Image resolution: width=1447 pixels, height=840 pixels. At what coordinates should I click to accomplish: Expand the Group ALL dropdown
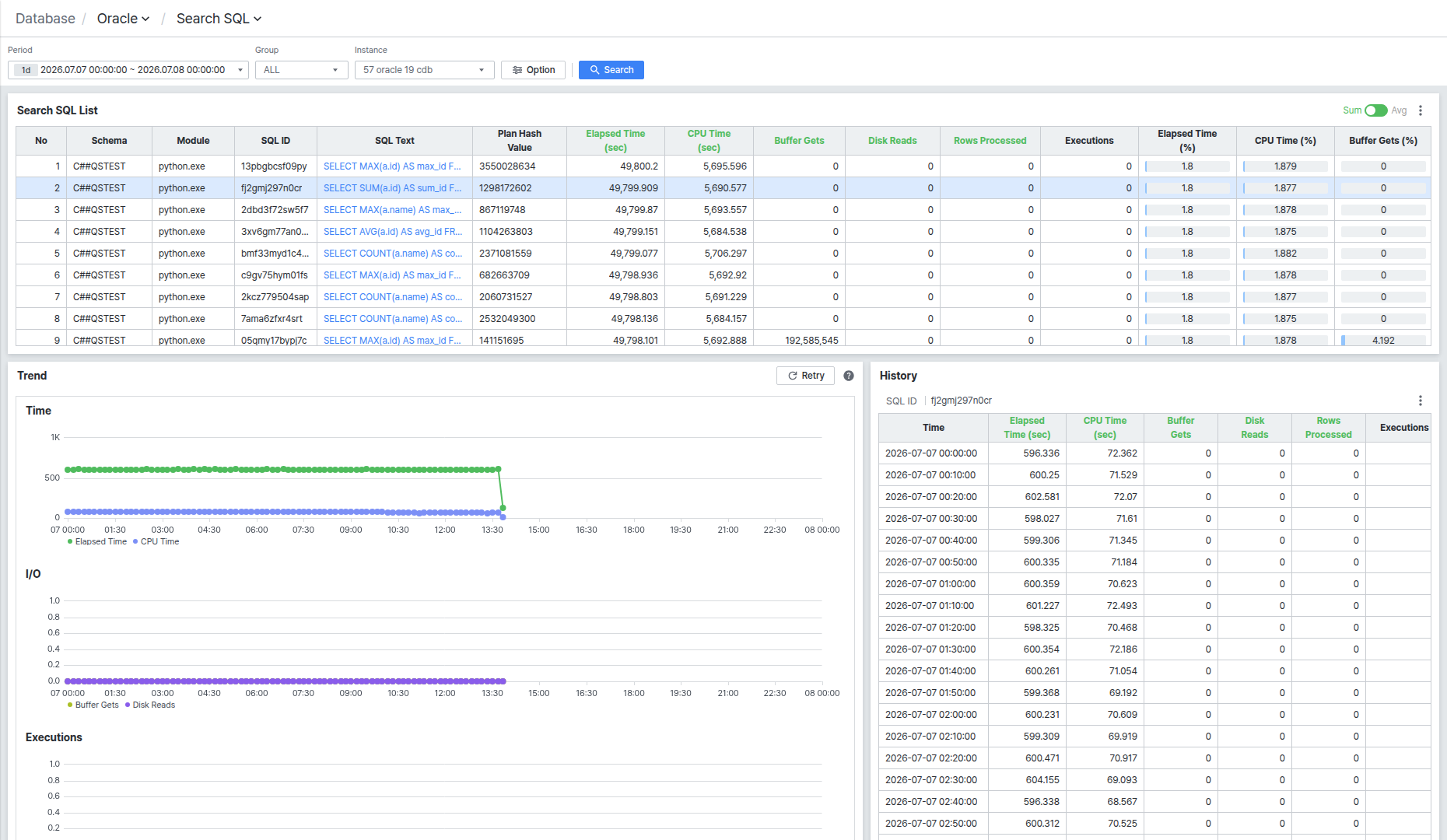pyautogui.click(x=302, y=70)
